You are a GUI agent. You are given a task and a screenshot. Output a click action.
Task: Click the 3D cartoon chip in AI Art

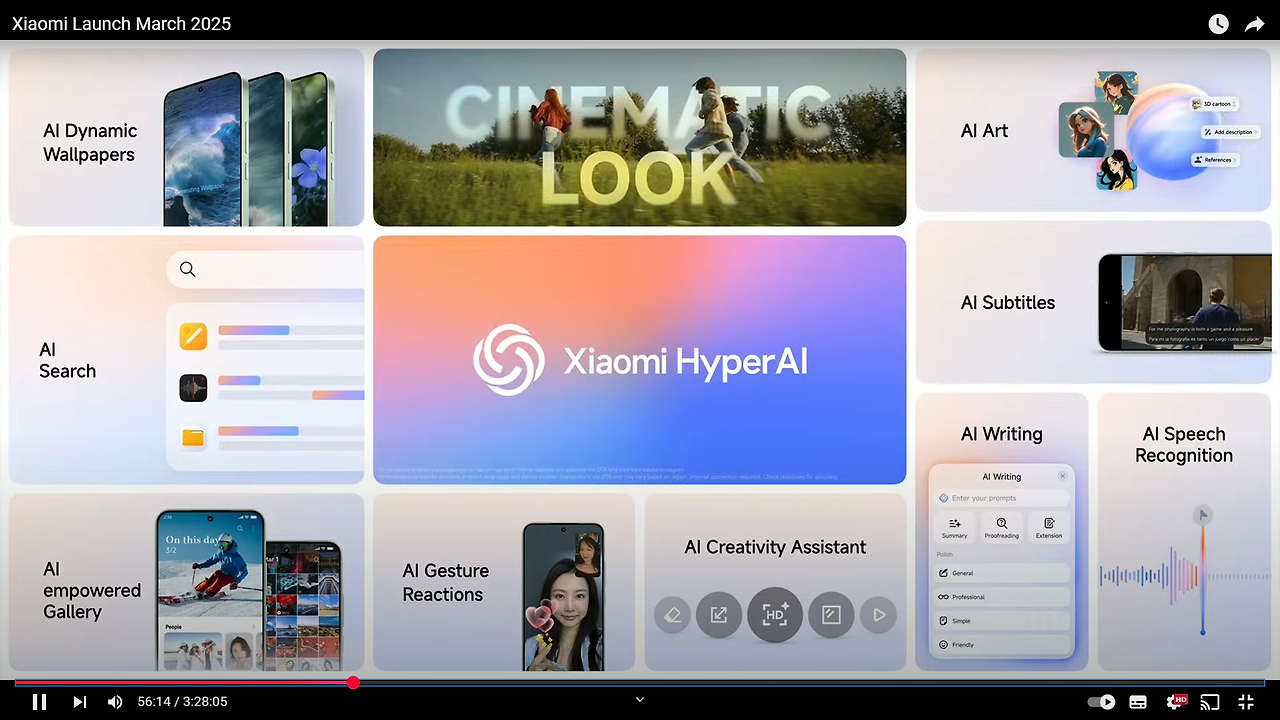1214,104
